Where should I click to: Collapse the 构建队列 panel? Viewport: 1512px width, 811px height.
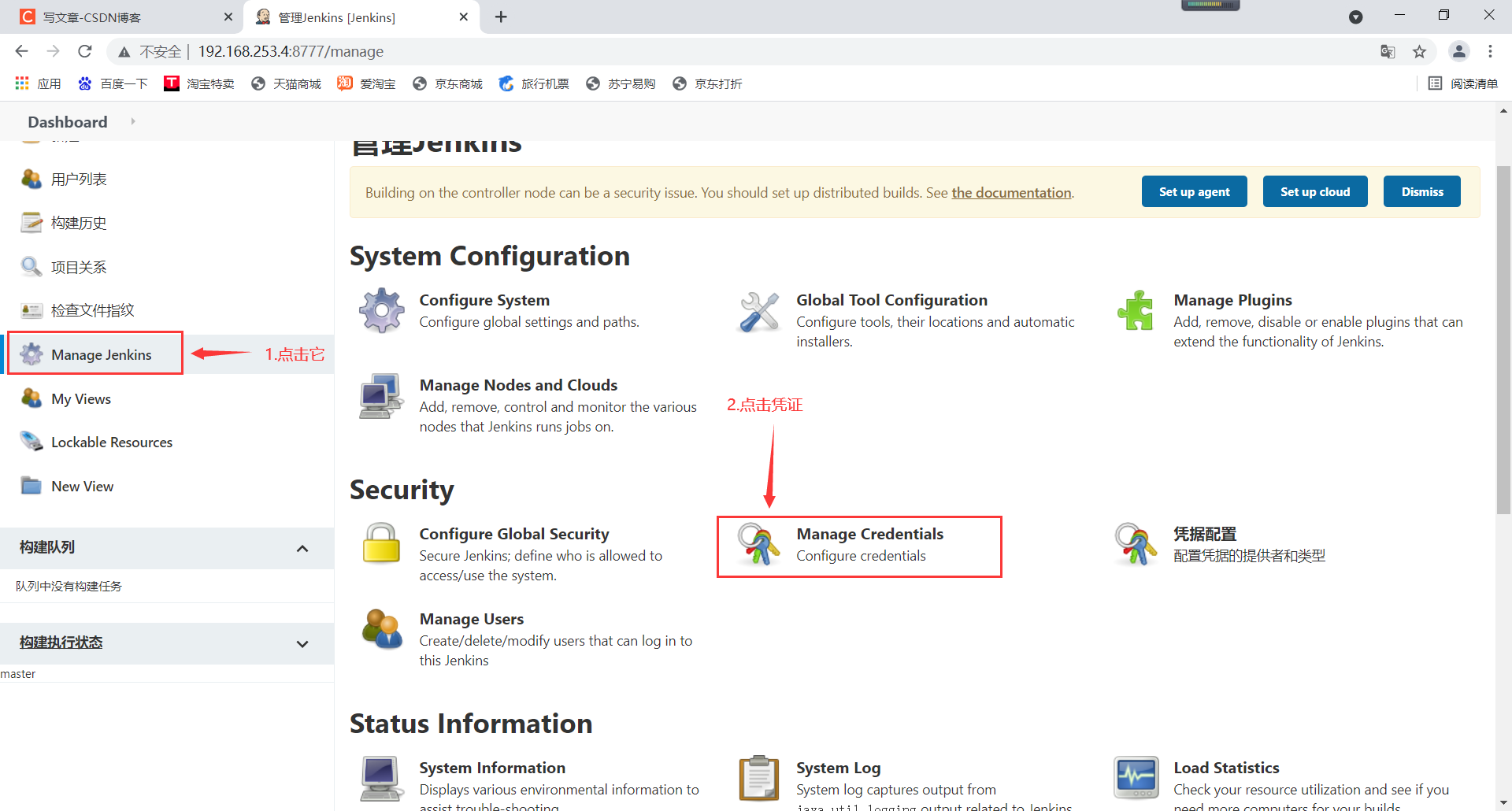[302, 548]
